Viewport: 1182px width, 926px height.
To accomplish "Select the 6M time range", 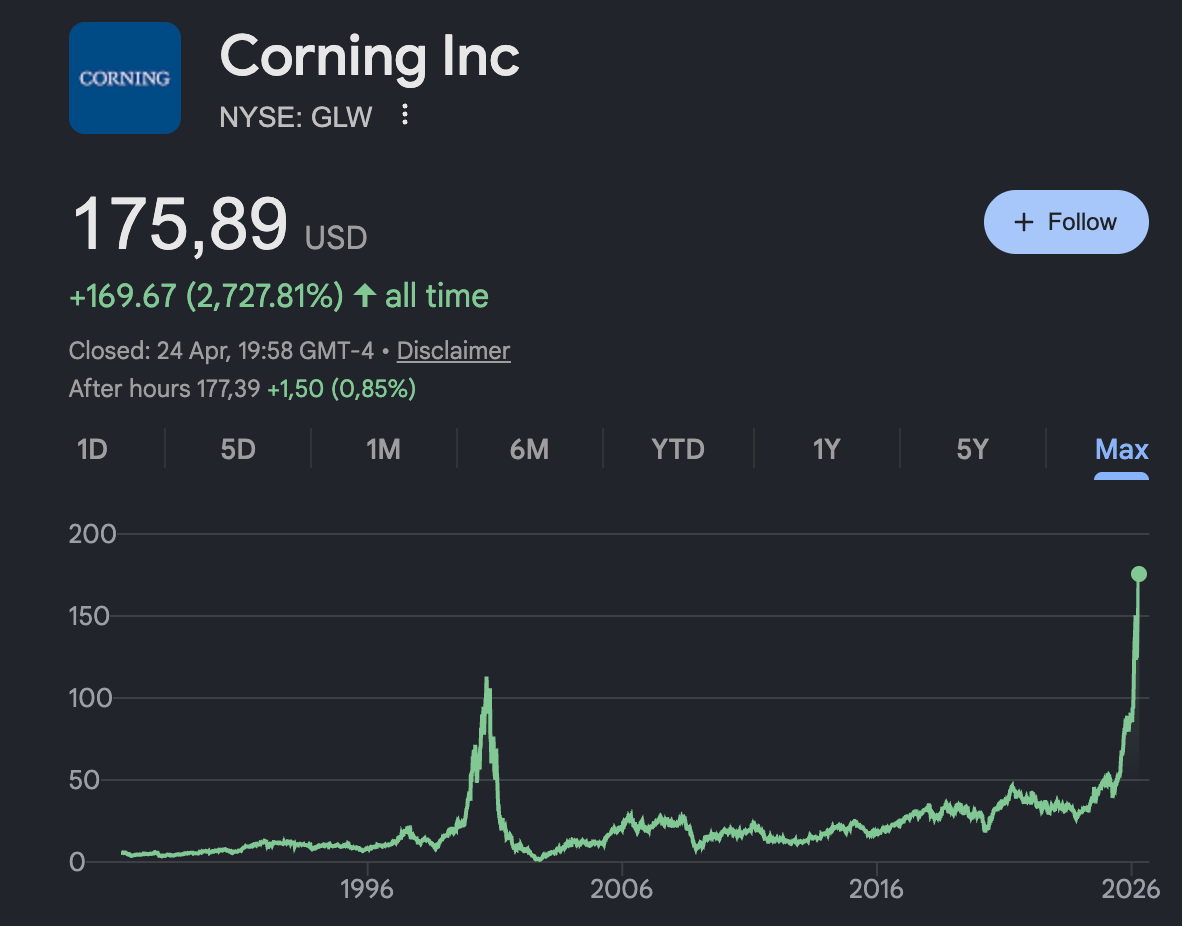I will (529, 449).
